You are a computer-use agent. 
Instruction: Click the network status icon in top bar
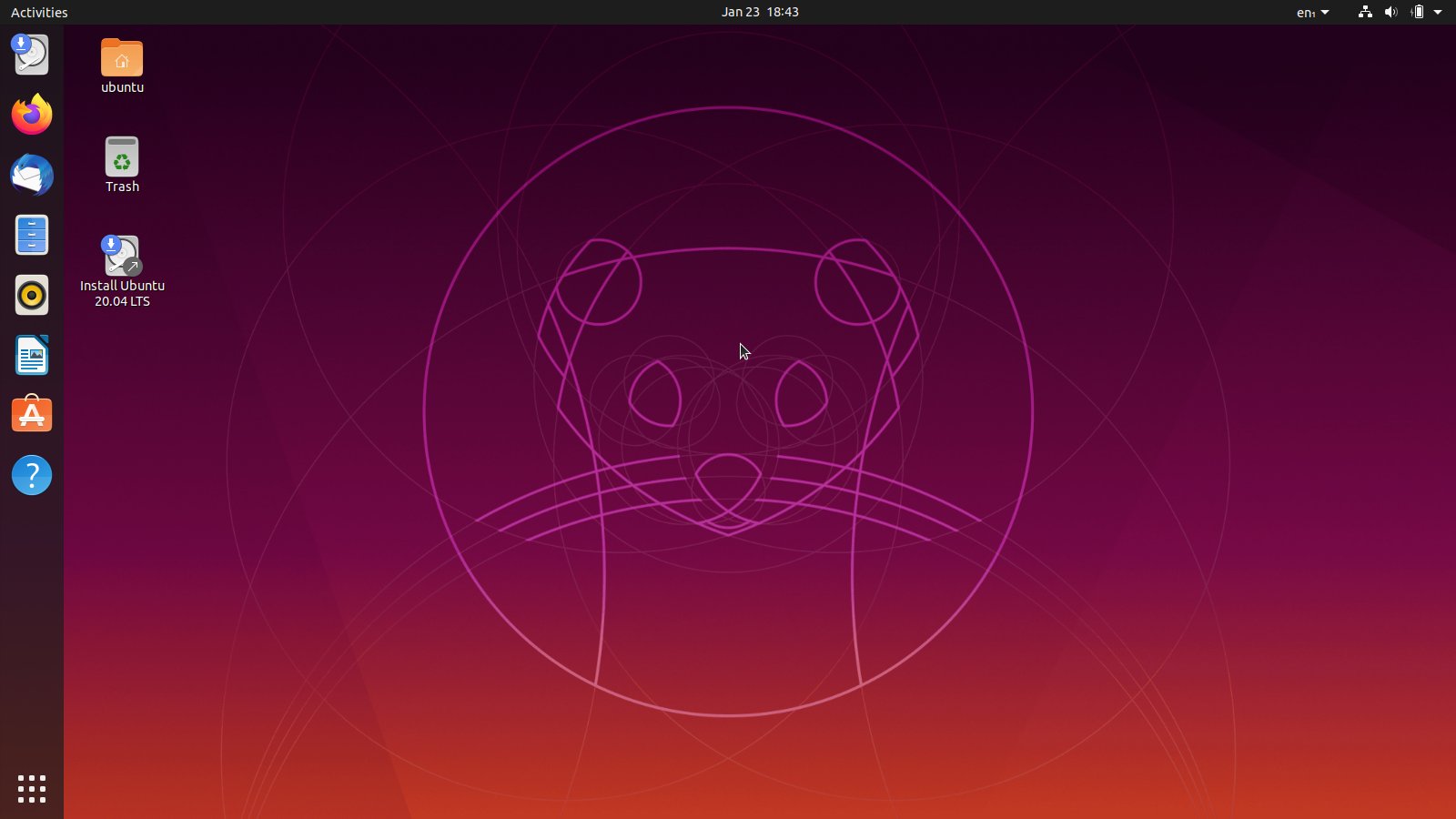tap(1365, 12)
